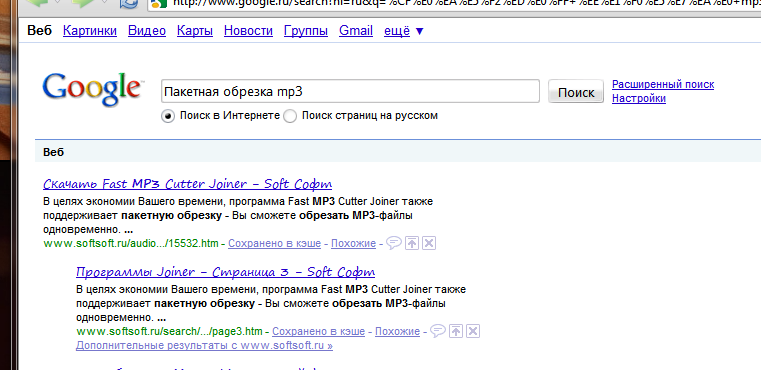Click the bold 'Веб' item in the top navigation
The width and height of the screenshot is (761, 370).
[x=39, y=31]
